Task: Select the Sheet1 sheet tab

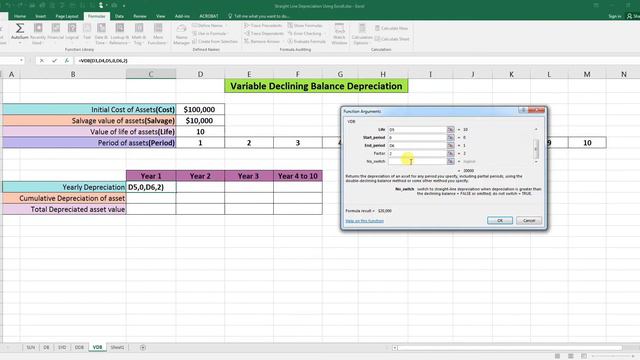Action: click(x=117, y=347)
